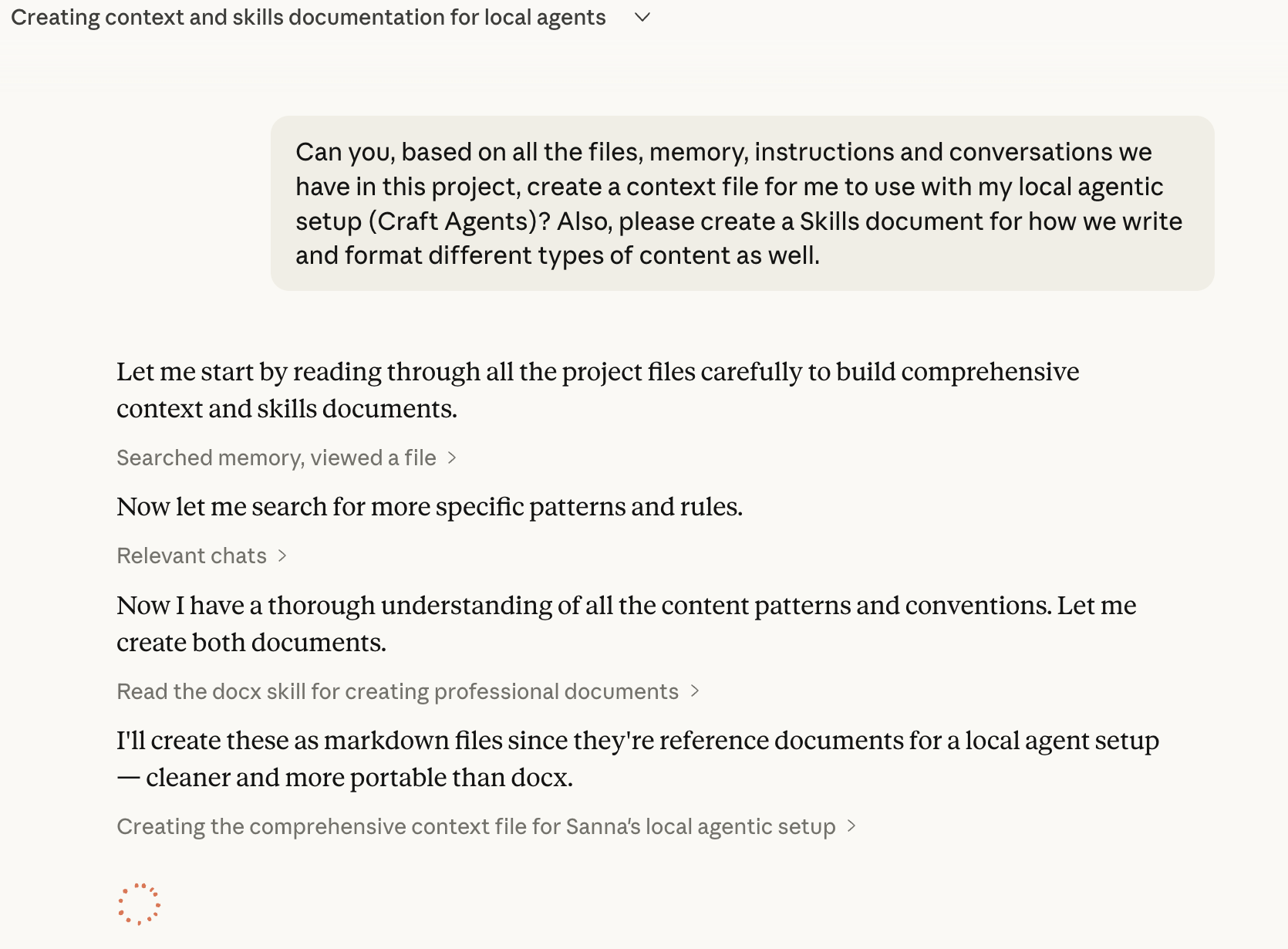Click "context and skills documents" in first reply
Screen dimensions: 1288x949
286,409
